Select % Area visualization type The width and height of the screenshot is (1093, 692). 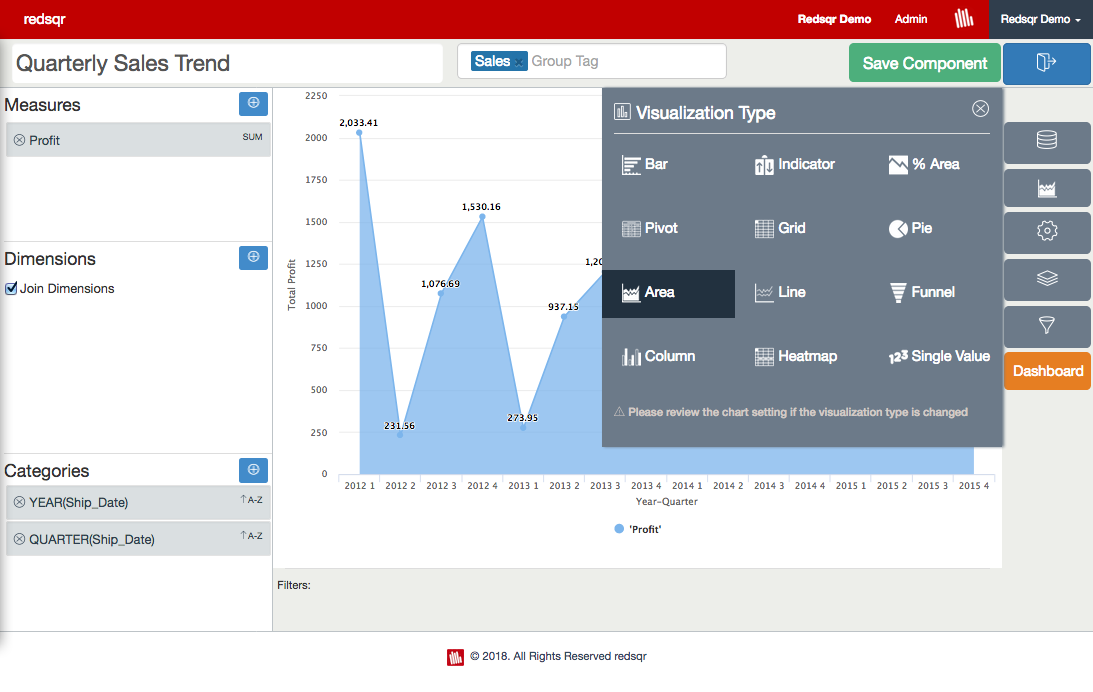(x=924, y=164)
